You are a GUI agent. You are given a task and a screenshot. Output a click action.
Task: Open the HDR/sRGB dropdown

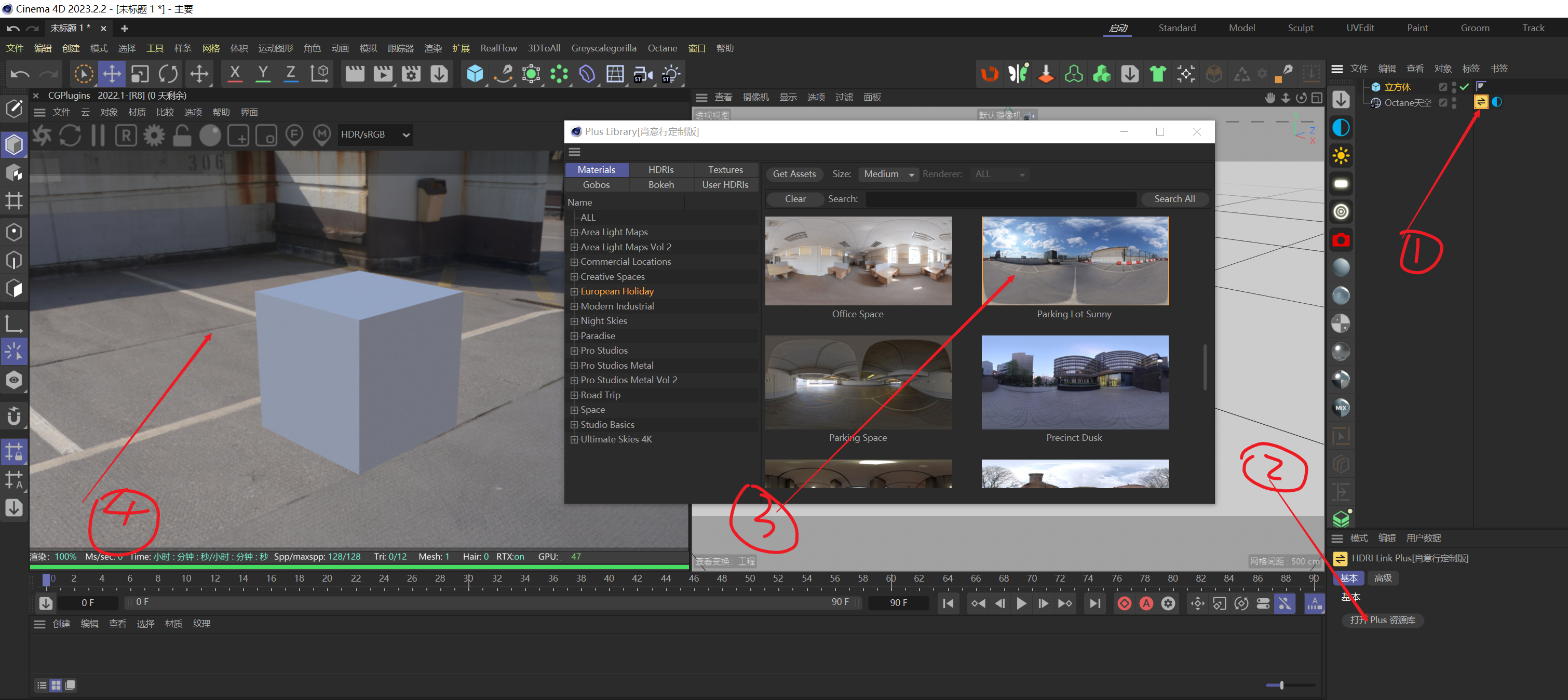[x=375, y=134]
